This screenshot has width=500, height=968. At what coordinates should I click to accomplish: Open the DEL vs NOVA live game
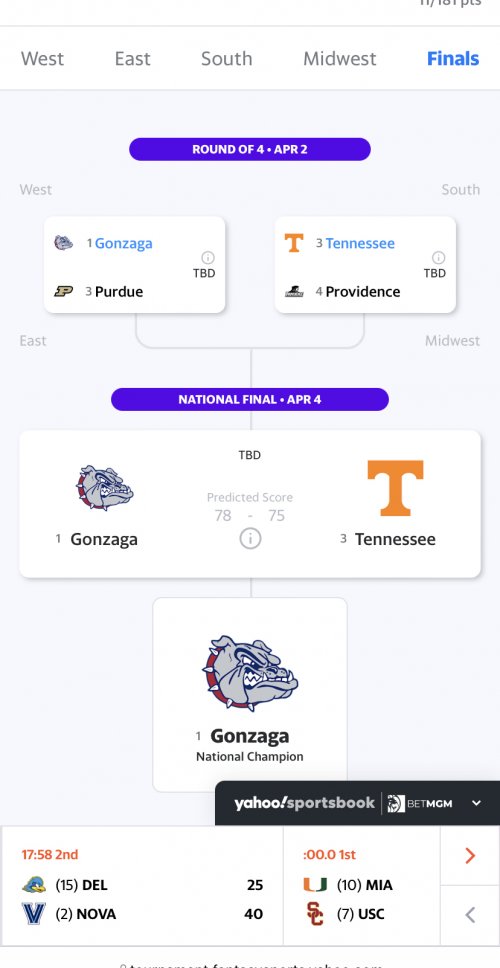tap(143, 886)
